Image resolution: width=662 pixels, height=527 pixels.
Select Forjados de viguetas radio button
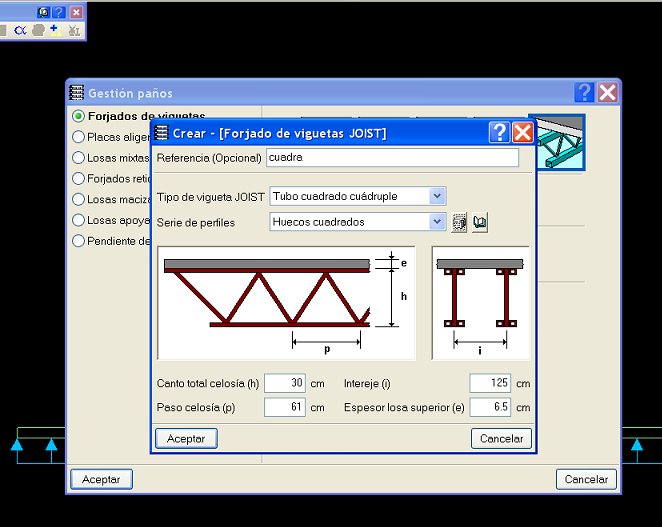pos(79,116)
